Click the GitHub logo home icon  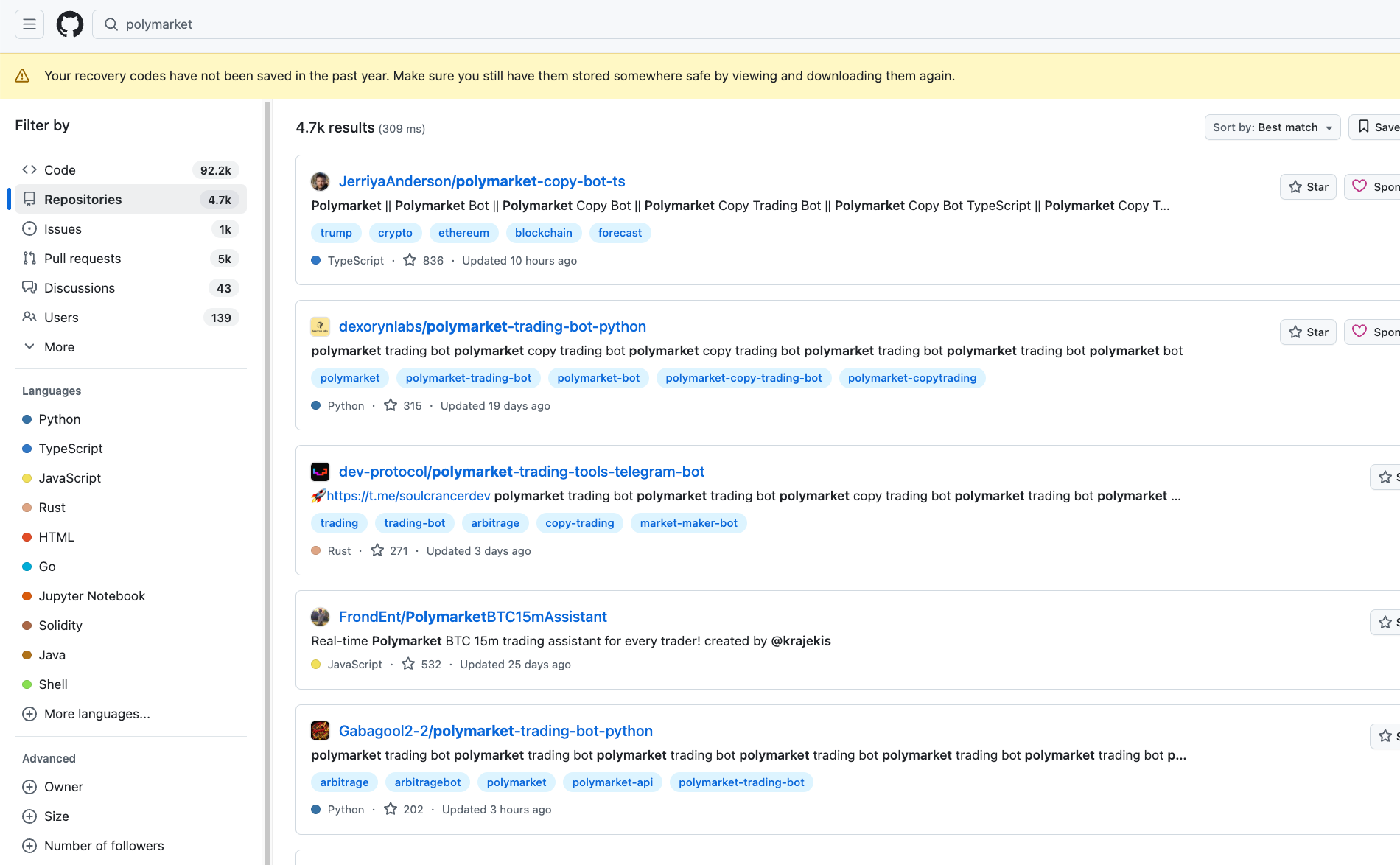70,24
